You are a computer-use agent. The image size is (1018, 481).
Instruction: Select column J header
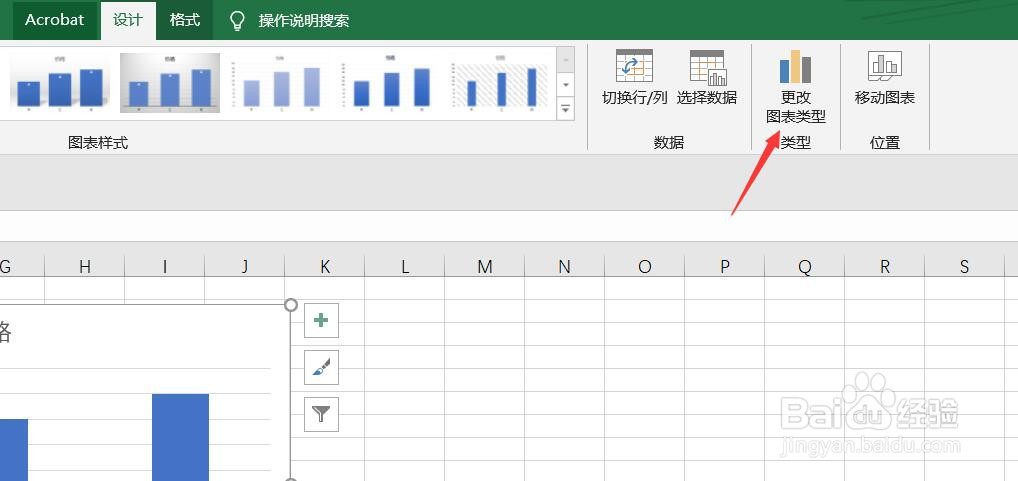(245, 266)
